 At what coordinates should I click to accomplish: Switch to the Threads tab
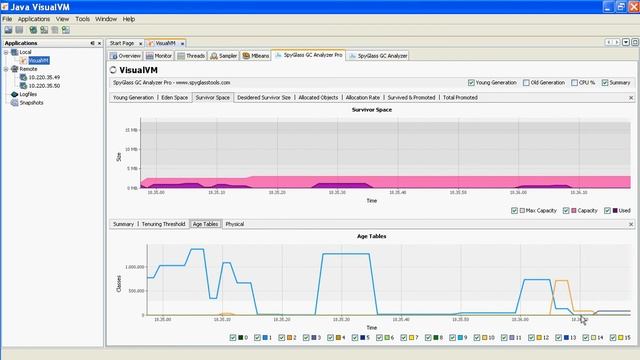click(x=191, y=56)
